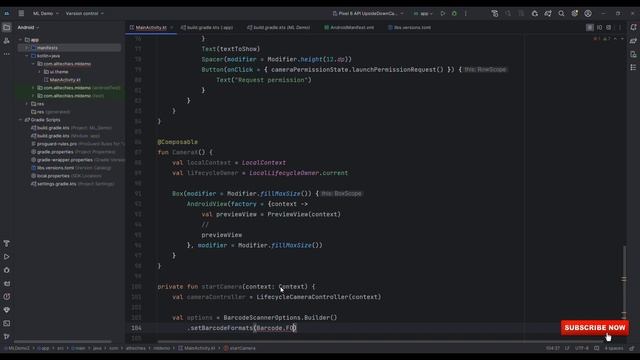640x360 pixels.
Task: Expand the ui.theme package
Action: pos(40,72)
